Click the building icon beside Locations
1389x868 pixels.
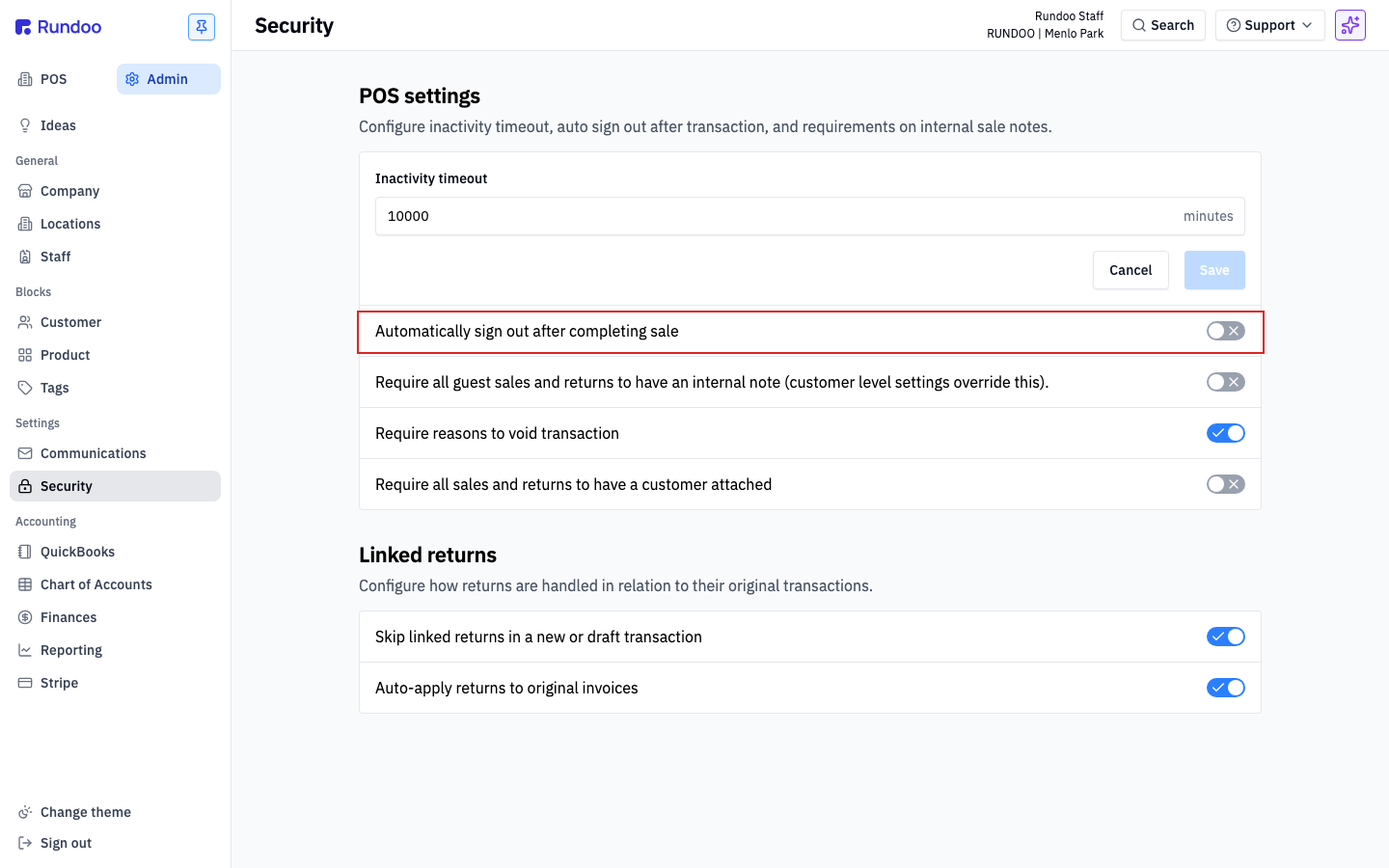click(25, 224)
